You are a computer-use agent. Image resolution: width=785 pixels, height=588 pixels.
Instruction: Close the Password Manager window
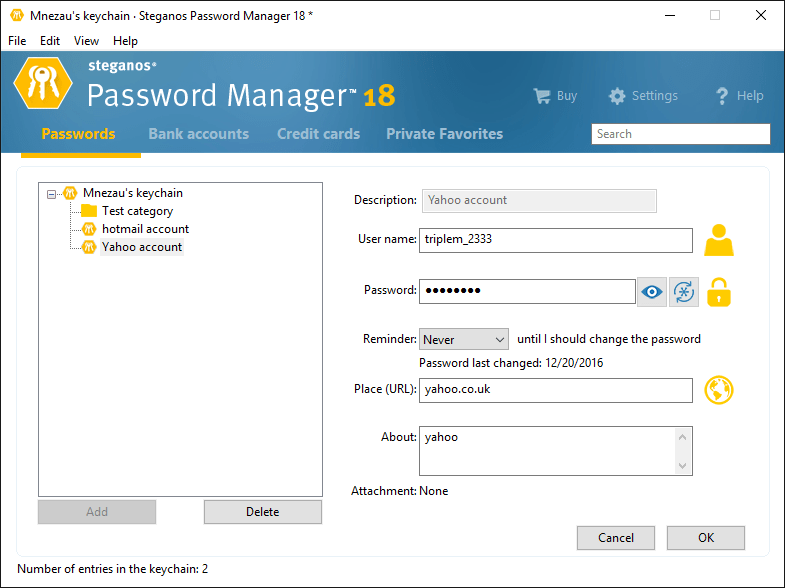click(761, 16)
